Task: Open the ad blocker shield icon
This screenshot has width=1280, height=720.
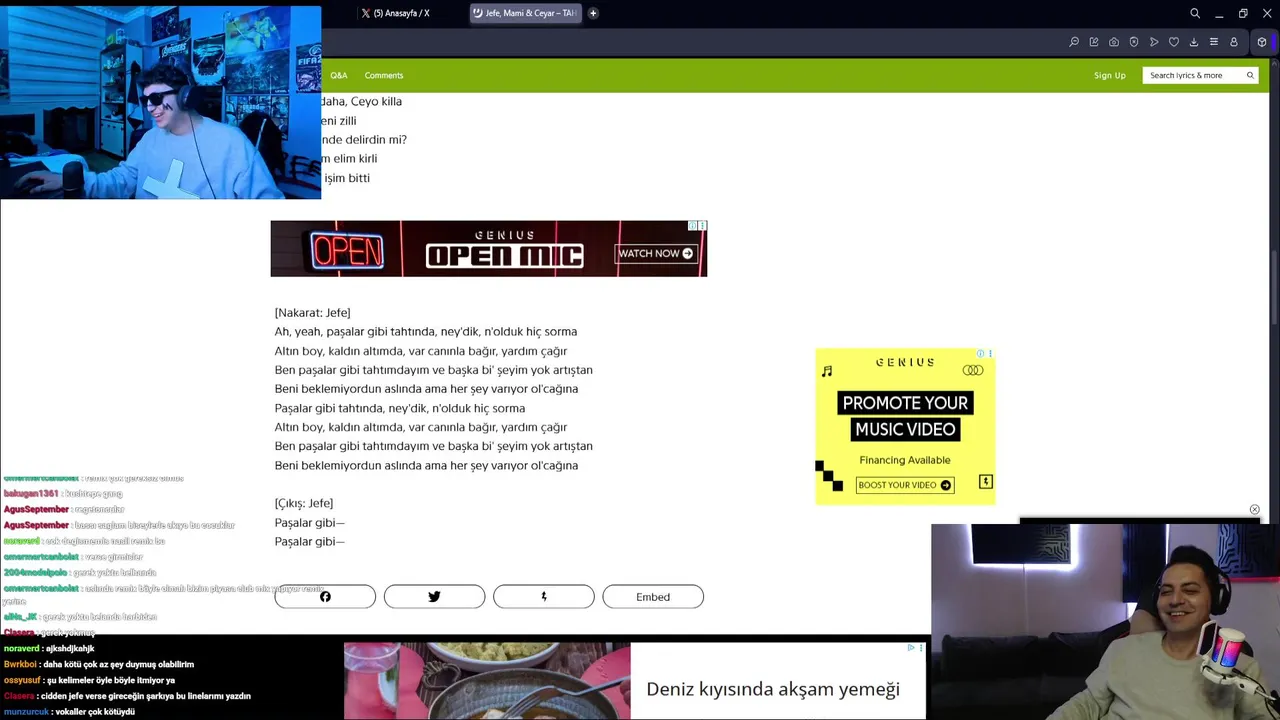Action: [1134, 42]
